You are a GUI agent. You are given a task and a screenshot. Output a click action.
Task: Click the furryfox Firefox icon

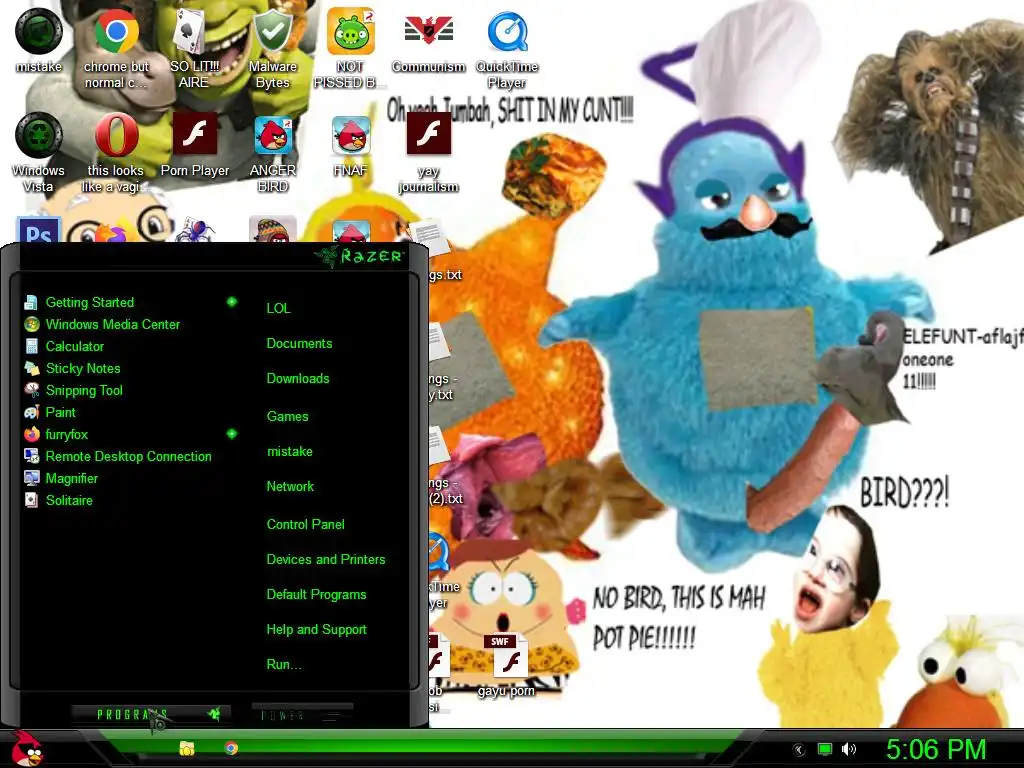pyautogui.click(x=31, y=434)
